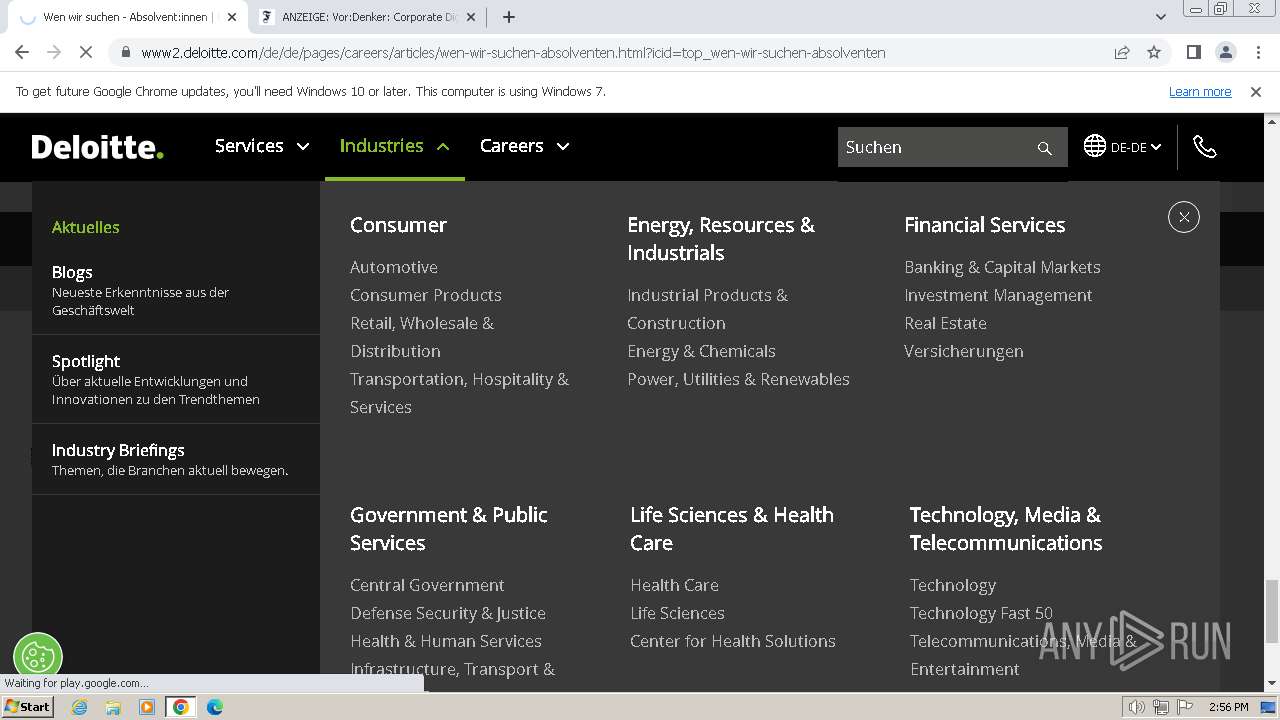Open Government & Public Services heading

point(449,529)
